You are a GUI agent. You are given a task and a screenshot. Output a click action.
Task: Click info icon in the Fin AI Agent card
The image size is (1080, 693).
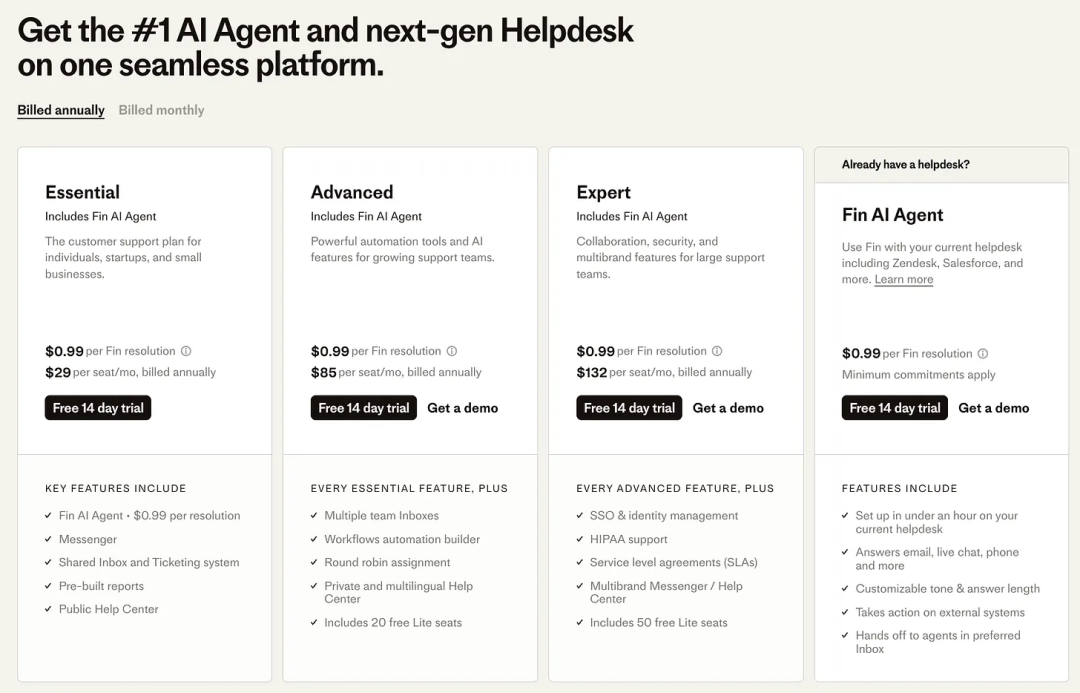[x=982, y=353]
